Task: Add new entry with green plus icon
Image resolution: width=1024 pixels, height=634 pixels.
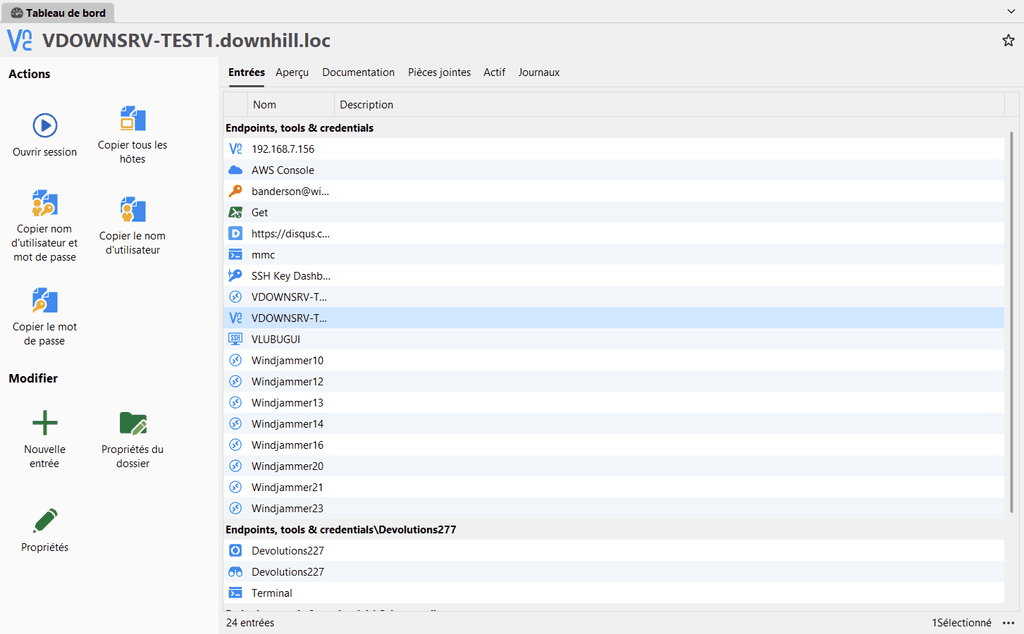Action: [45, 422]
